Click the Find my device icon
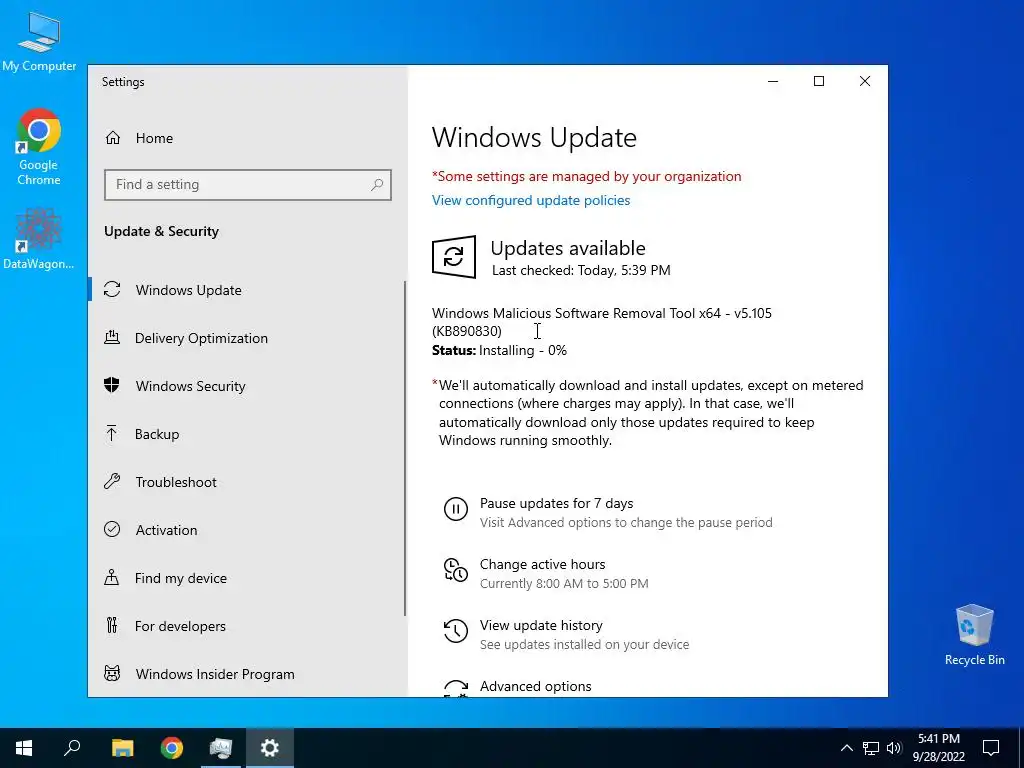Screen dimensions: 1024x768 tap(112, 577)
